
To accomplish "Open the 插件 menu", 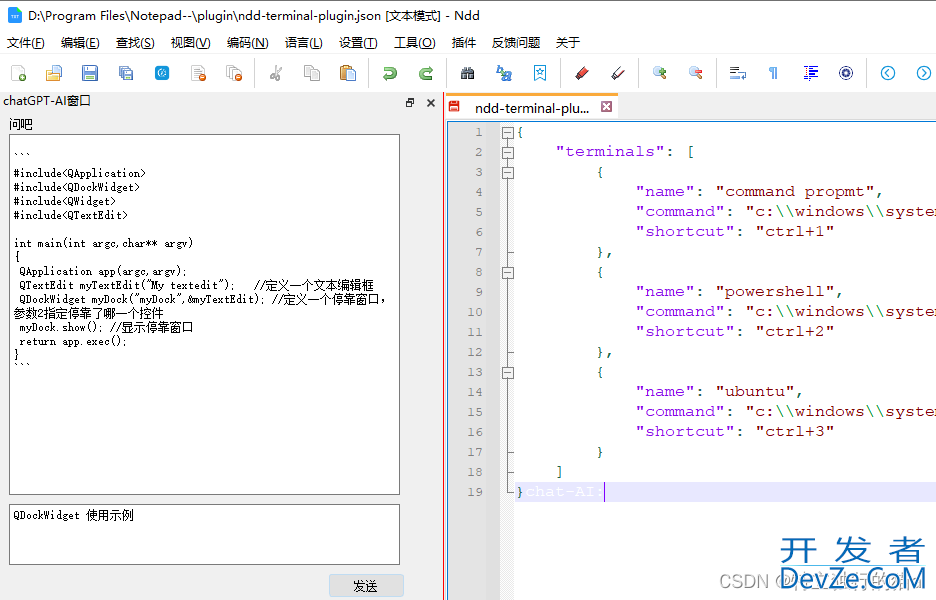I will (x=464, y=43).
